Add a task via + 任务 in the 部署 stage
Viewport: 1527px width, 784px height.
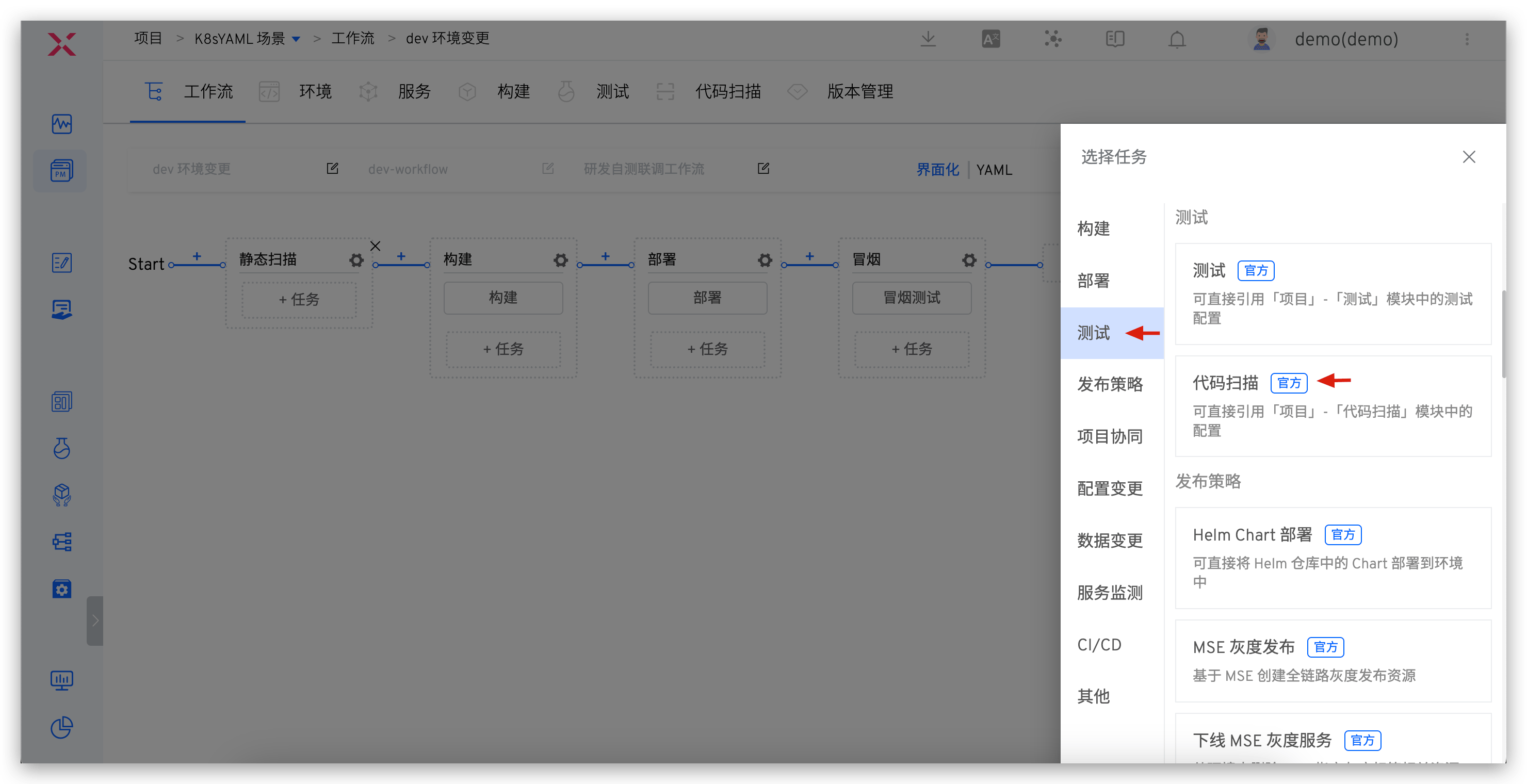pos(707,349)
